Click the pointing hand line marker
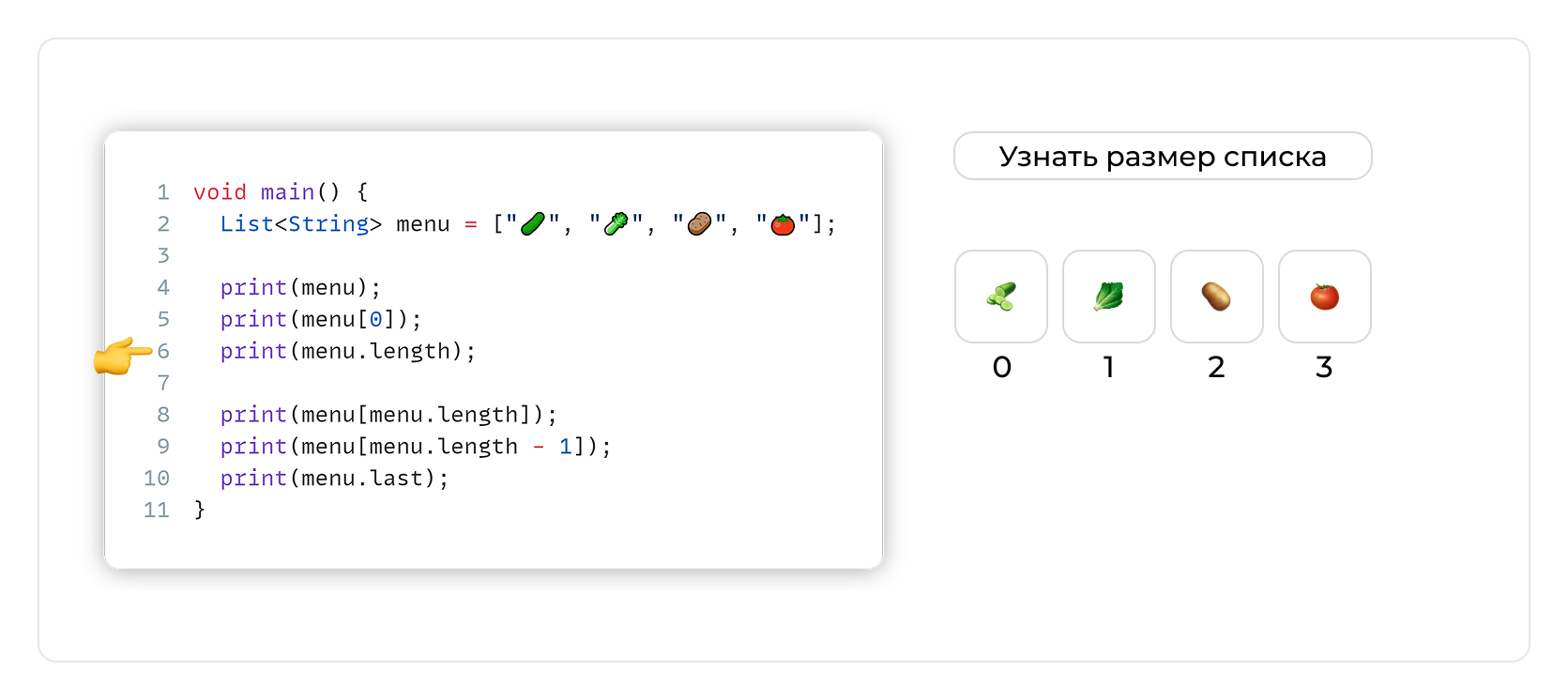 pos(122,355)
